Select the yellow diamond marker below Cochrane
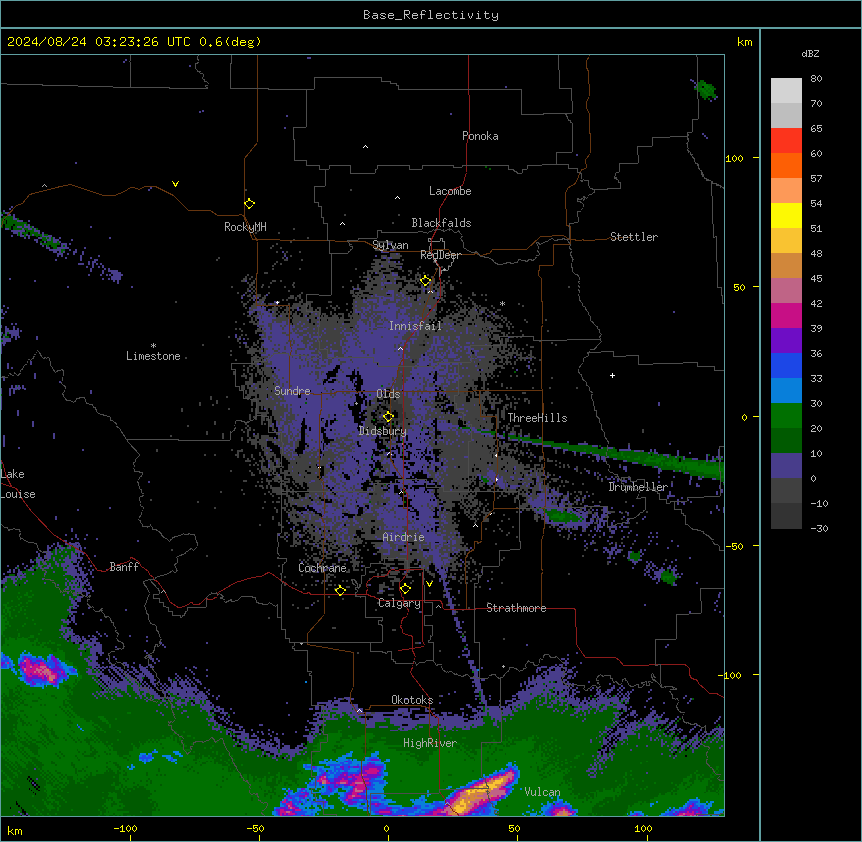The height and width of the screenshot is (842, 862). pyautogui.click(x=340, y=590)
